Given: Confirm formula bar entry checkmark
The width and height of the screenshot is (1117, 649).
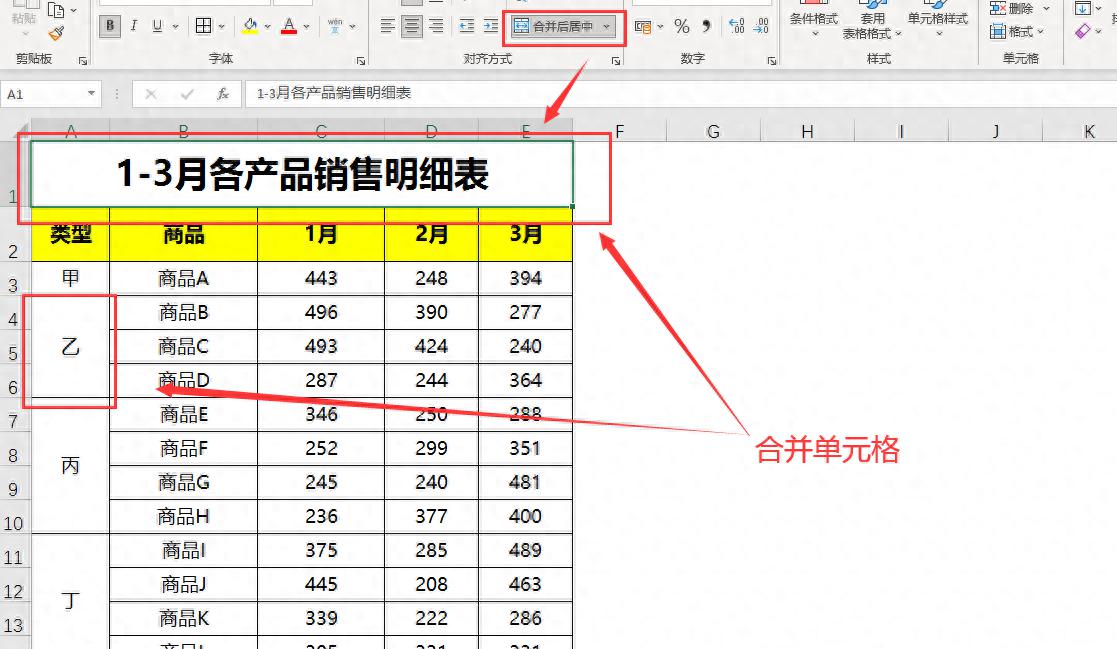Looking at the screenshot, I should (187, 94).
